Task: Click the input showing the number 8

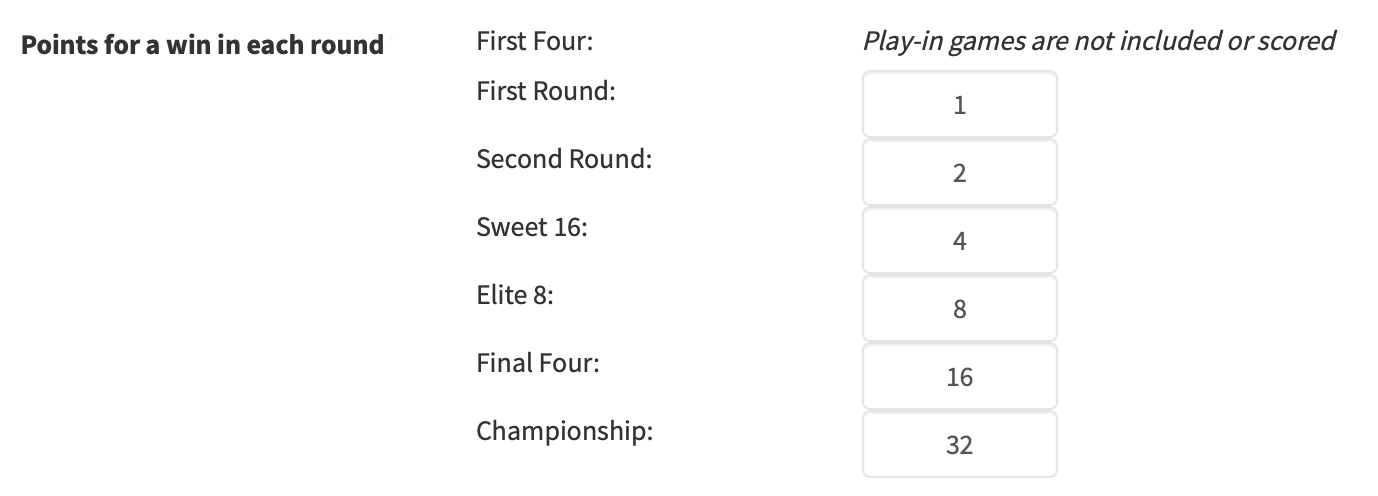Action: [x=959, y=309]
